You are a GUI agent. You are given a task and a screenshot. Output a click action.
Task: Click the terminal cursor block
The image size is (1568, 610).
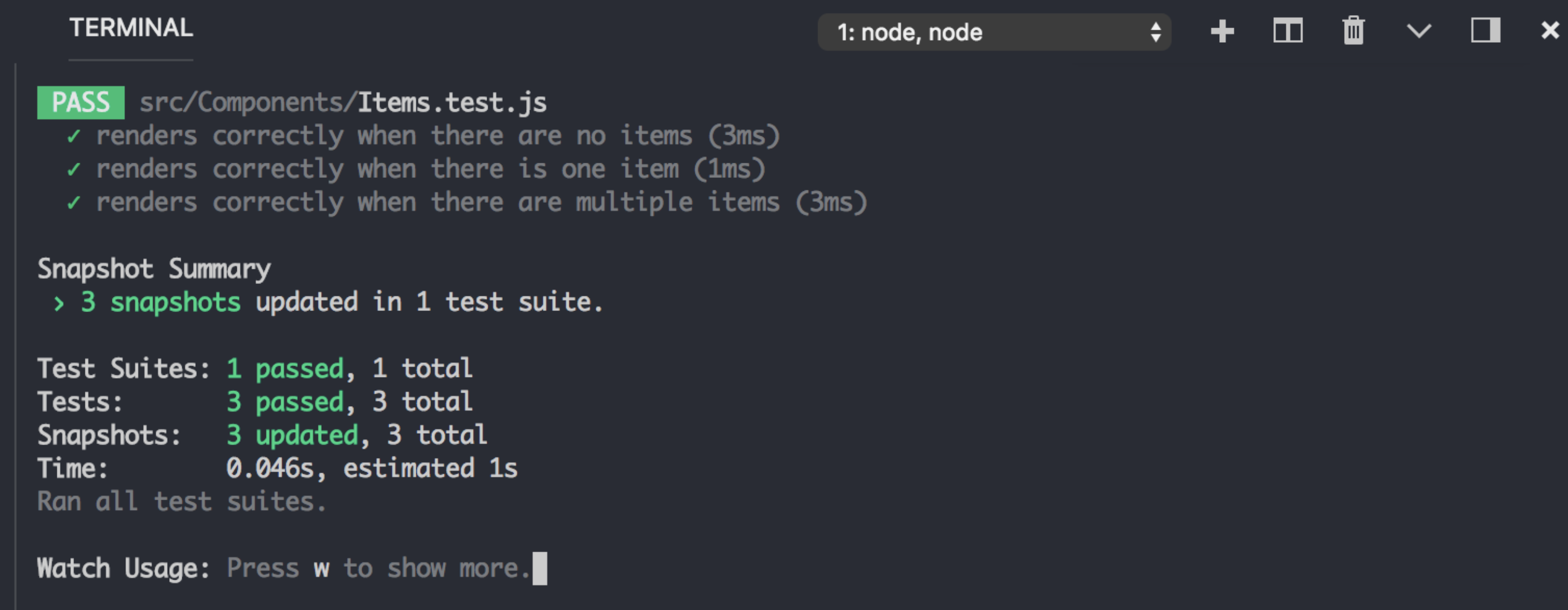coord(538,567)
